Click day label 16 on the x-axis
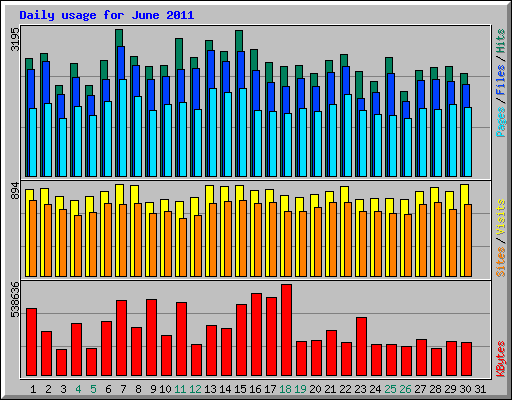The image size is (512, 400). pos(255,389)
